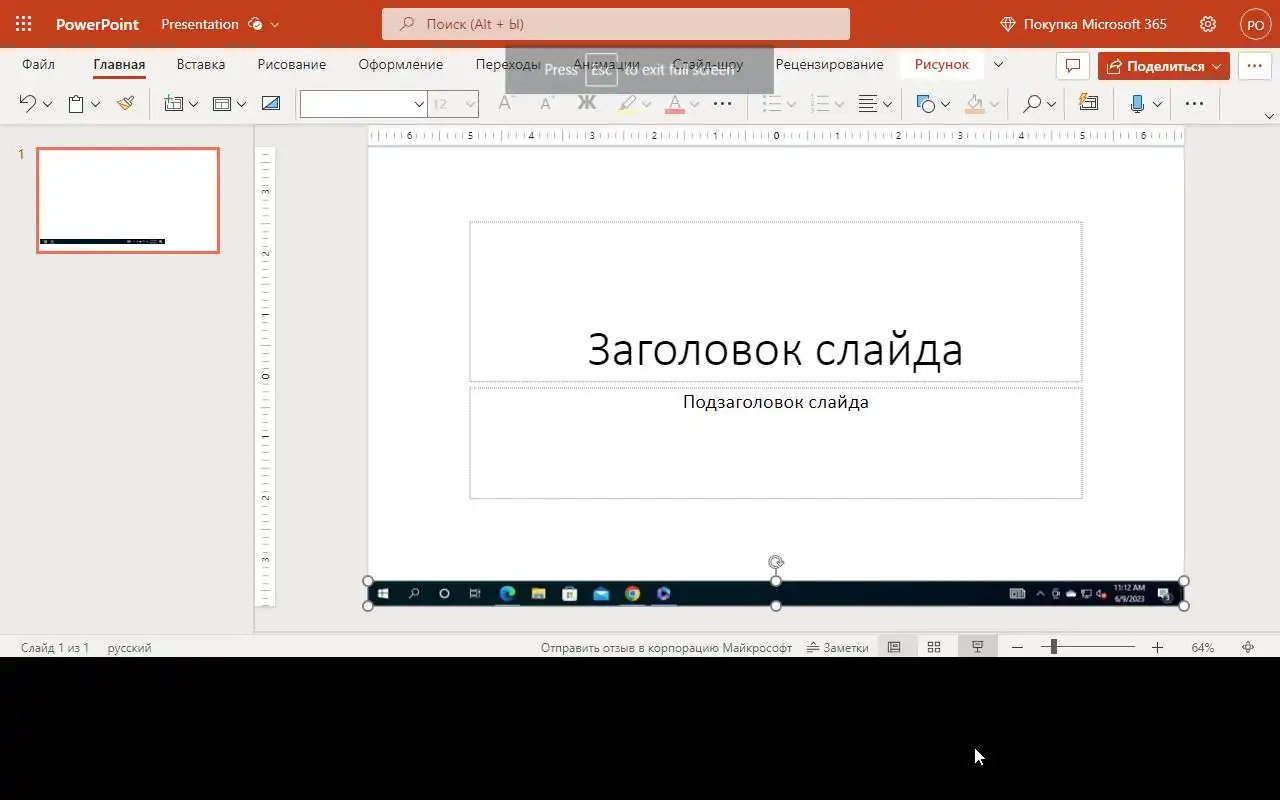1280x800 pixels.
Task: Click the Dictate microphone icon
Action: (1137, 103)
